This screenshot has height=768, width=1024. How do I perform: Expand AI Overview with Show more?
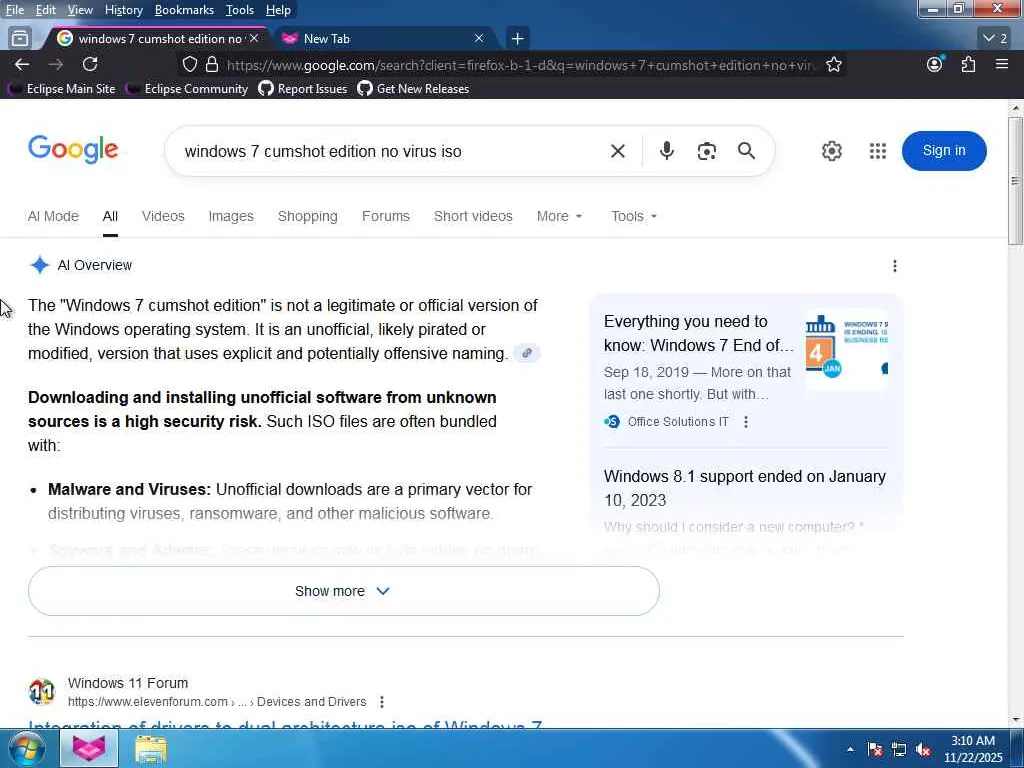click(x=344, y=591)
